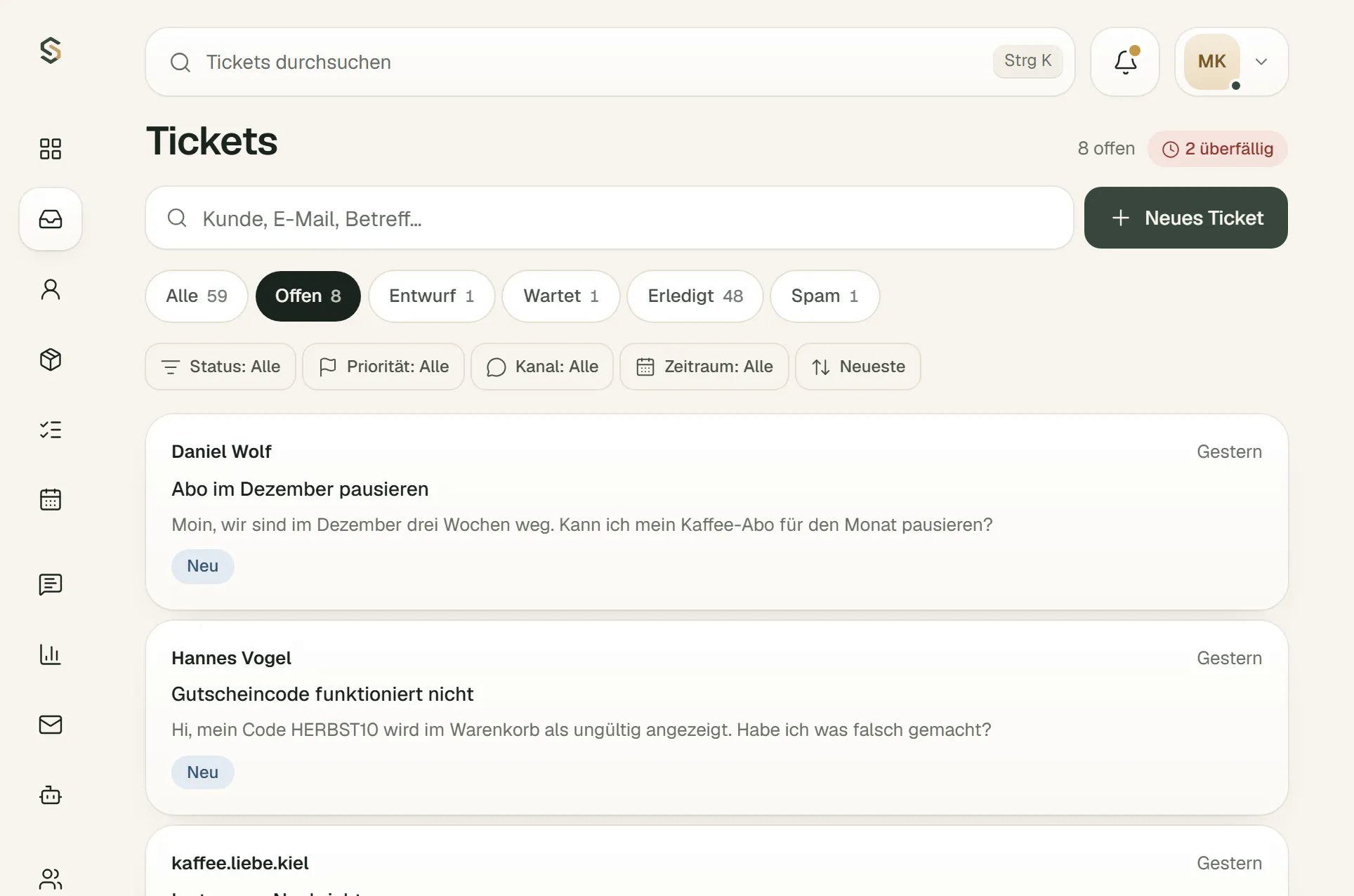
Task: Open the robot bot icon in sidebar
Action: 51,795
